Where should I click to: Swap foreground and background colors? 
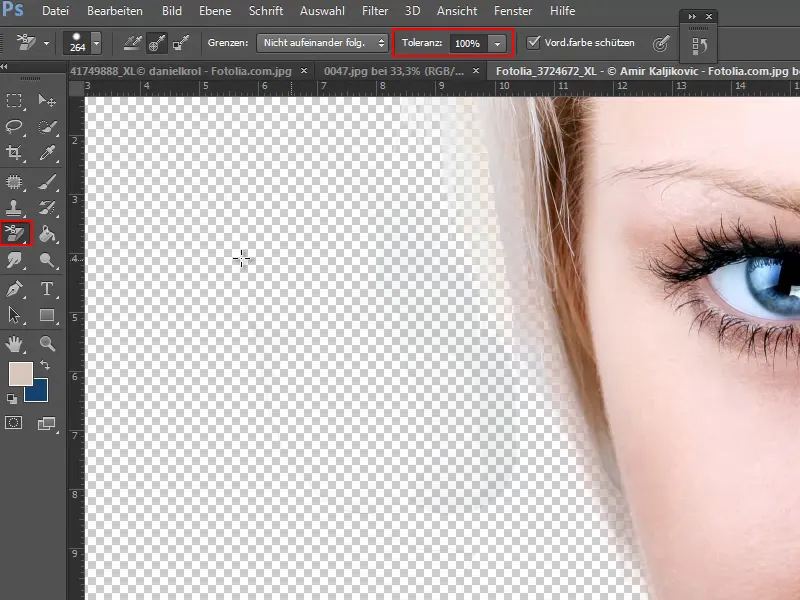point(45,365)
